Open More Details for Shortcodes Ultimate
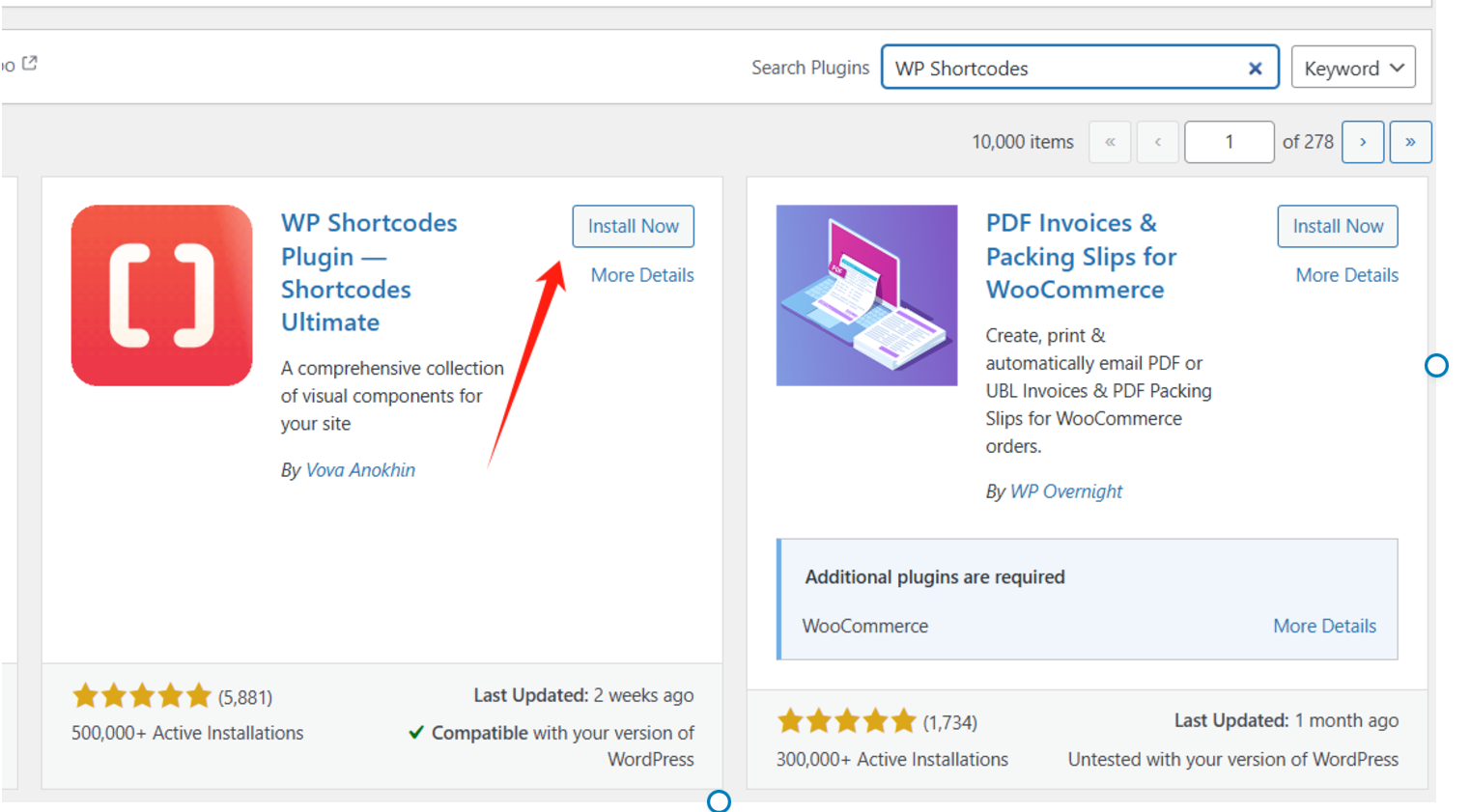Viewport: 1470px width, 812px height. [642, 275]
